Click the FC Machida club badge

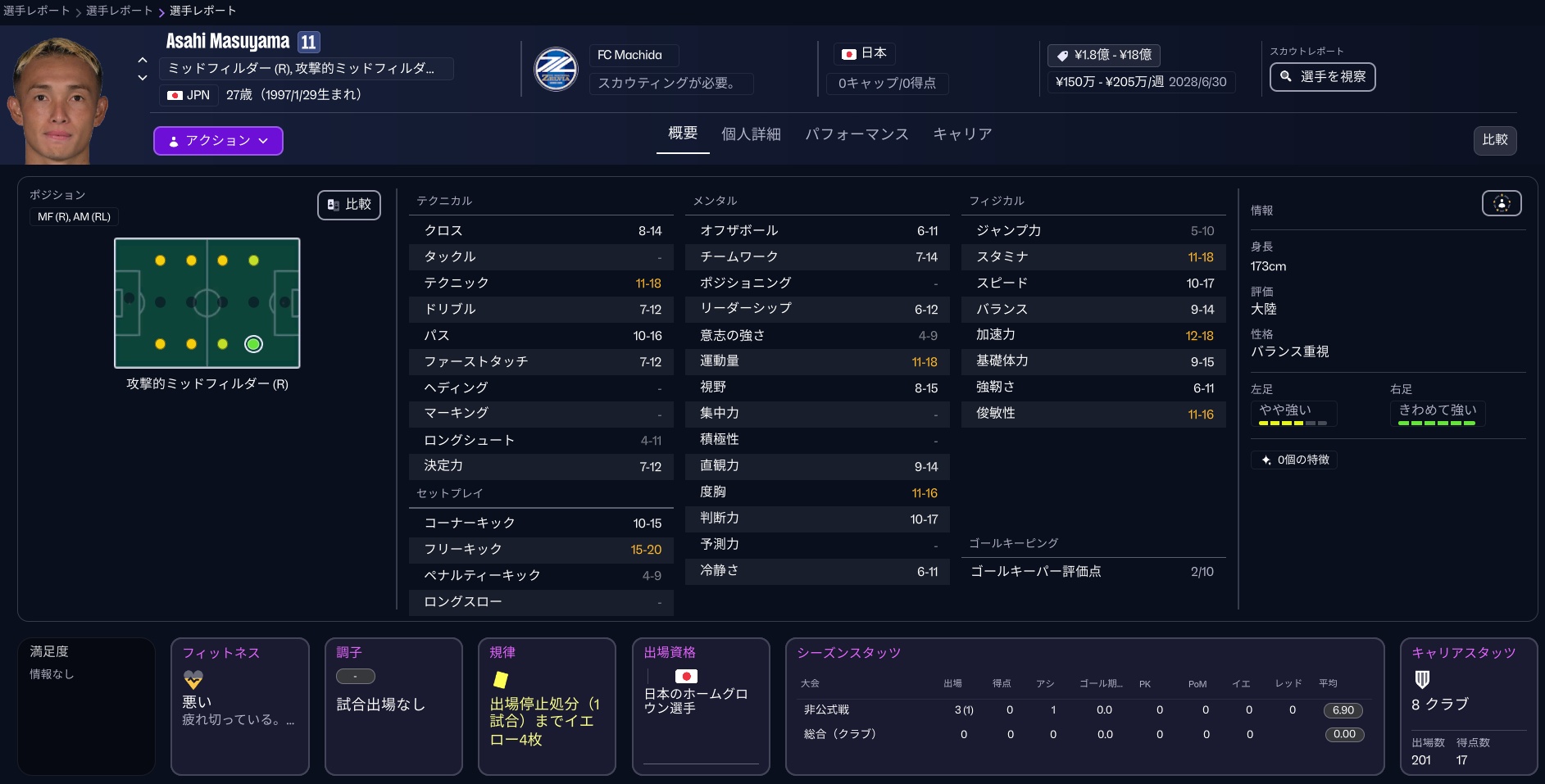click(x=556, y=70)
